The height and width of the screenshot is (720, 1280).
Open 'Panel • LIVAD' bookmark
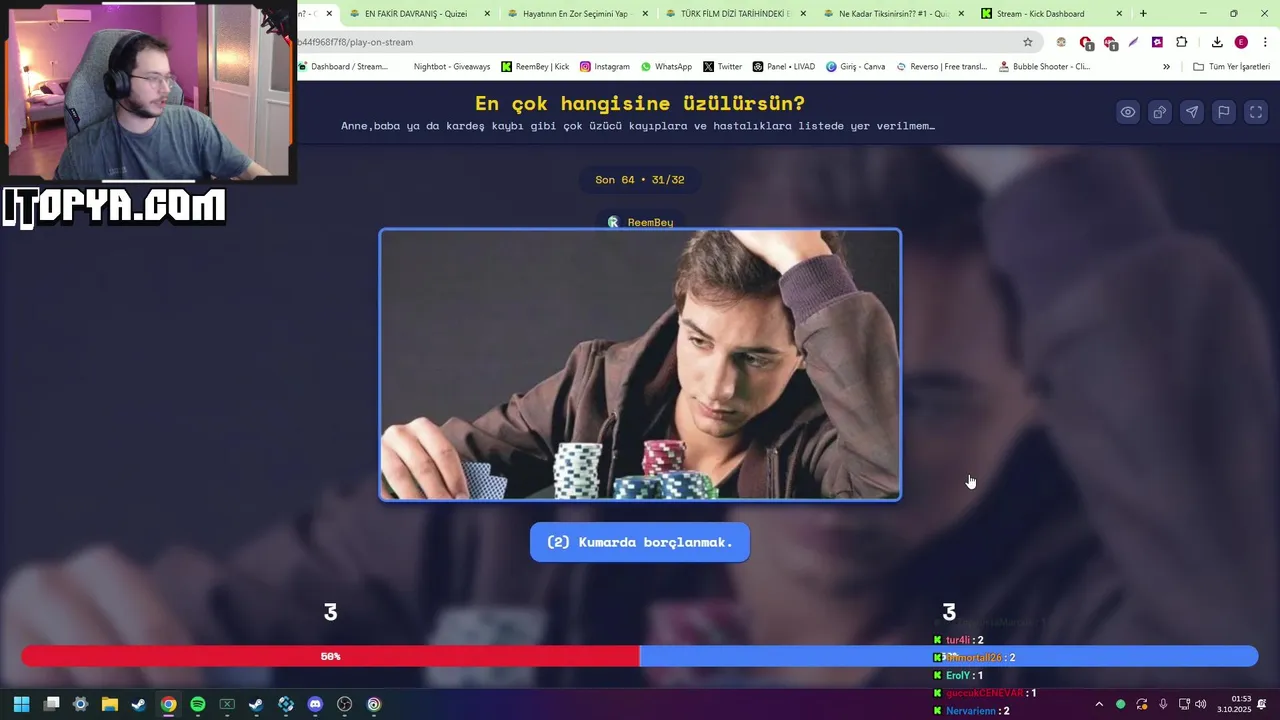coord(784,67)
